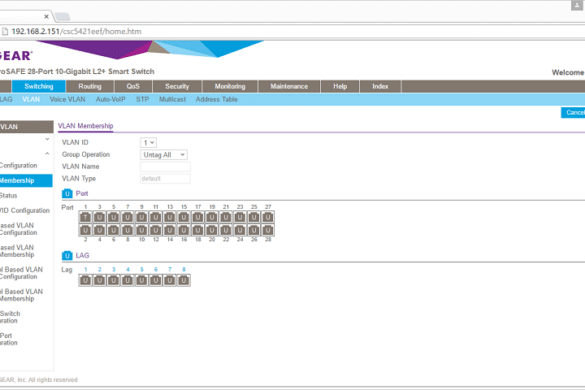Image resolution: width=585 pixels, height=390 pixels.
Task: Open the Security main tab
Action: (177, 86)
